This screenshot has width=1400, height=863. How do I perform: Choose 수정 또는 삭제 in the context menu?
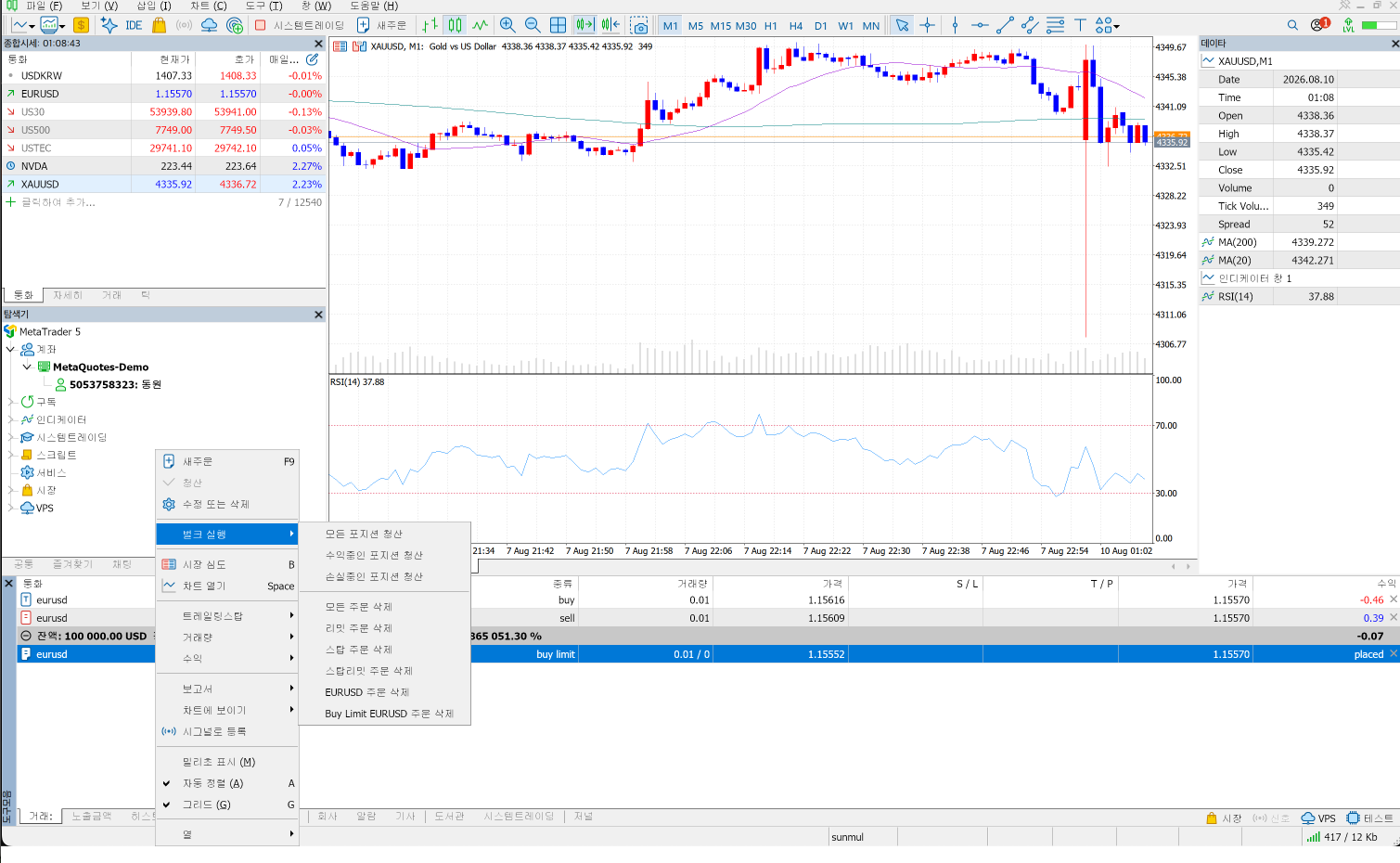[227, 504]
